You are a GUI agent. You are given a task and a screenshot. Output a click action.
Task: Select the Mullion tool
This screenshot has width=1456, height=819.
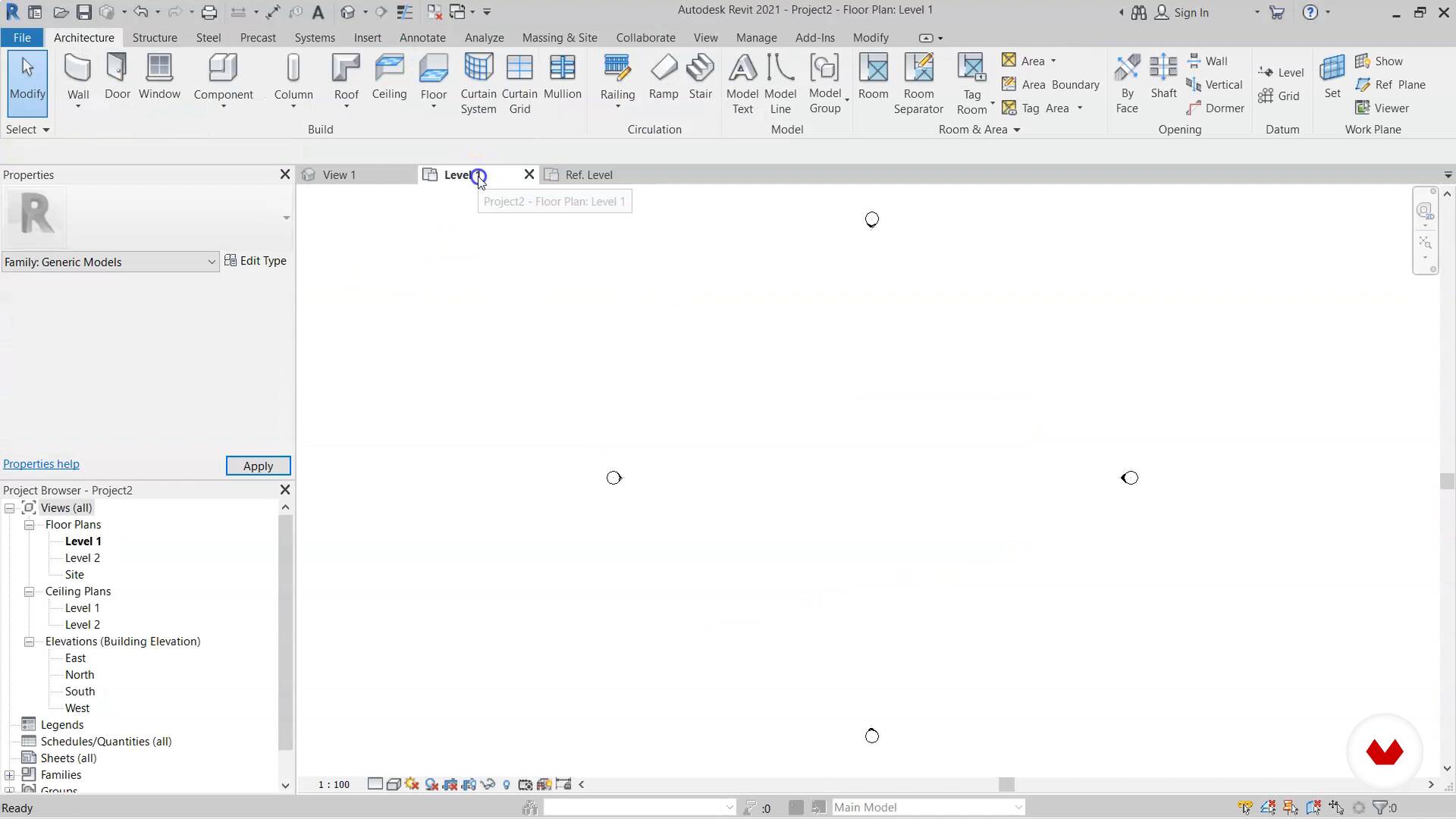[x=563, y=78]
